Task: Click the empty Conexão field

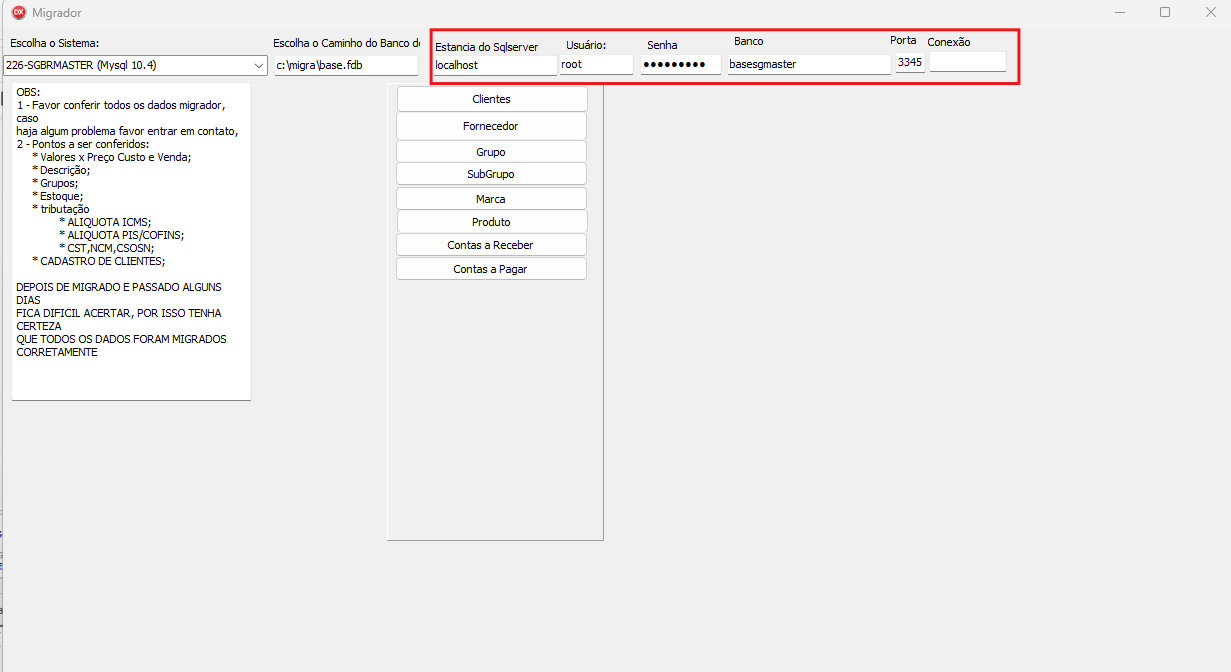Action: [x=967, y=62]
